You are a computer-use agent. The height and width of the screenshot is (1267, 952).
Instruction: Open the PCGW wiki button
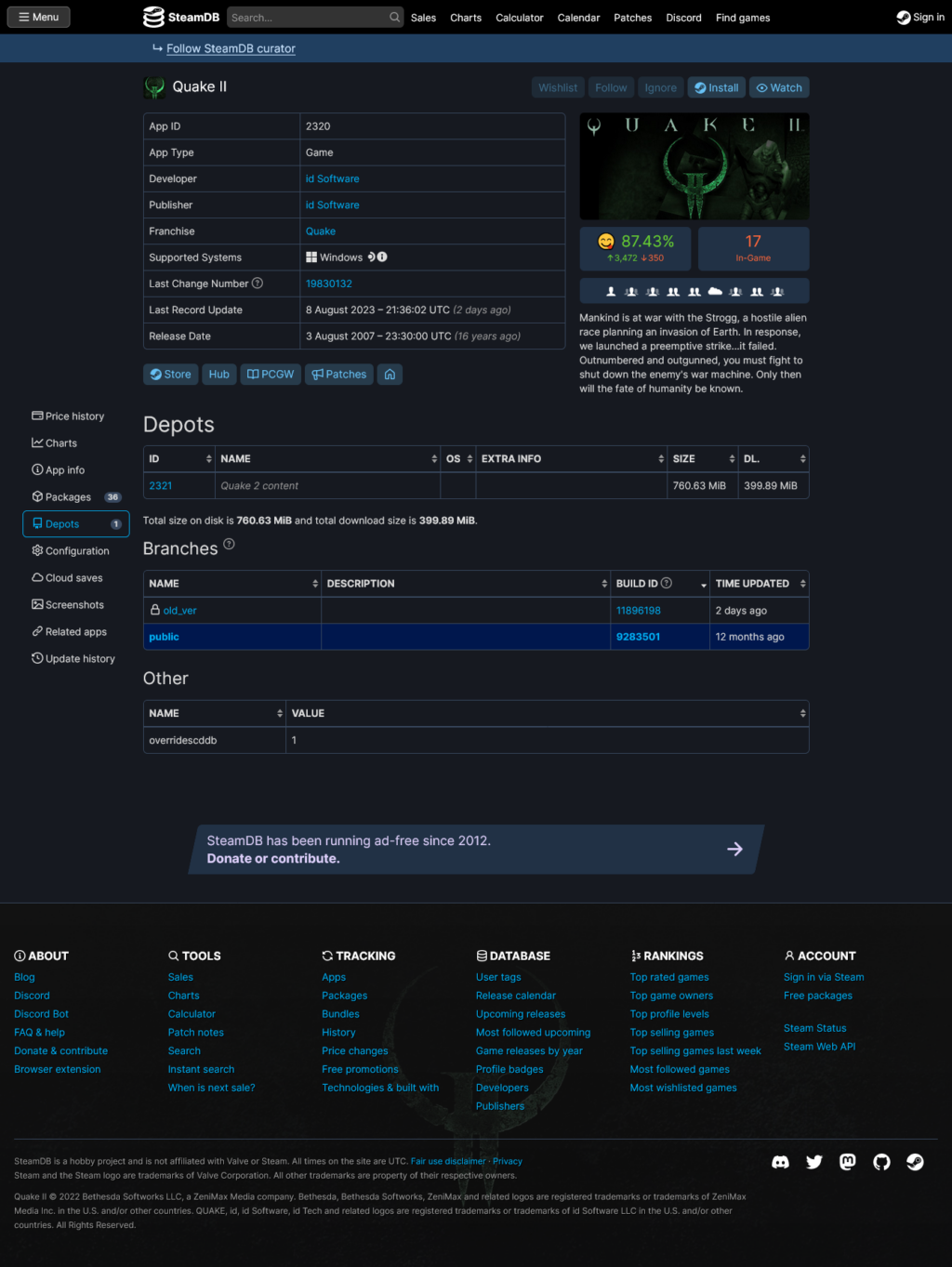[271, 374]
